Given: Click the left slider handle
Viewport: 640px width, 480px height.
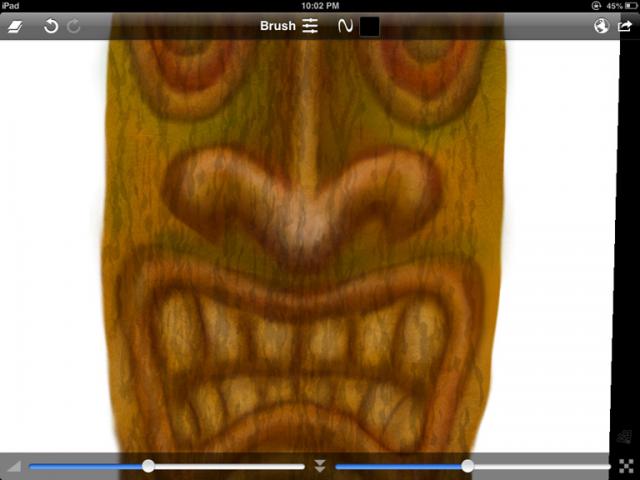Looking at the screenshot, I should (x=148, y=466).
